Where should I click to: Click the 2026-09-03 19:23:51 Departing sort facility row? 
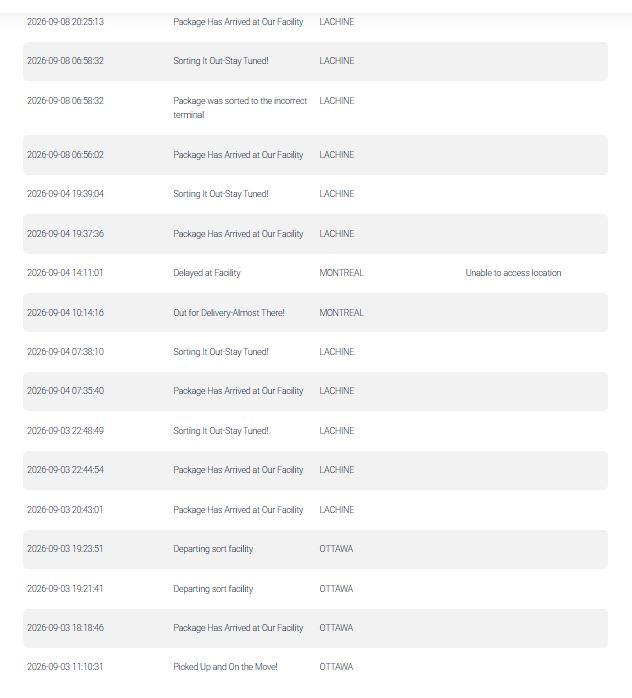point(316,549)
